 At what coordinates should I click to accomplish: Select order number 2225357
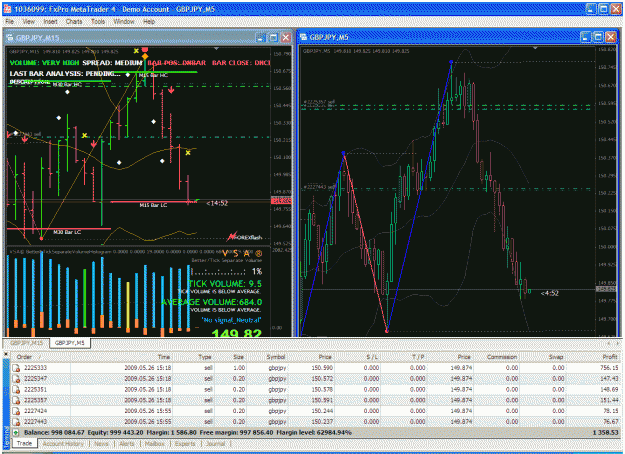[x=35, y=400]
